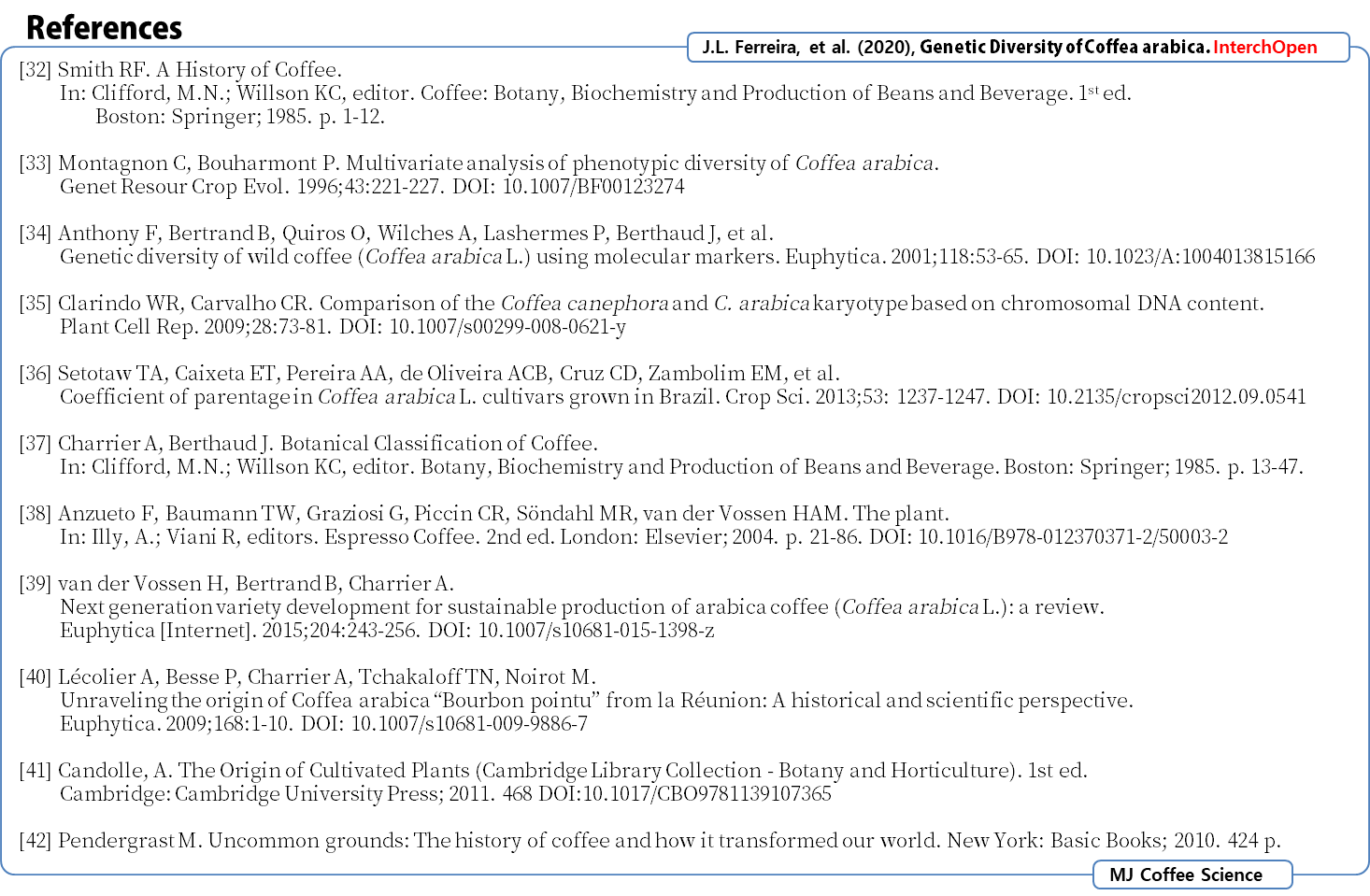The image size is (1370, 896).
Task: Click DOI 10.1007/s10681-015-1398-z
Action: point(571,631)
